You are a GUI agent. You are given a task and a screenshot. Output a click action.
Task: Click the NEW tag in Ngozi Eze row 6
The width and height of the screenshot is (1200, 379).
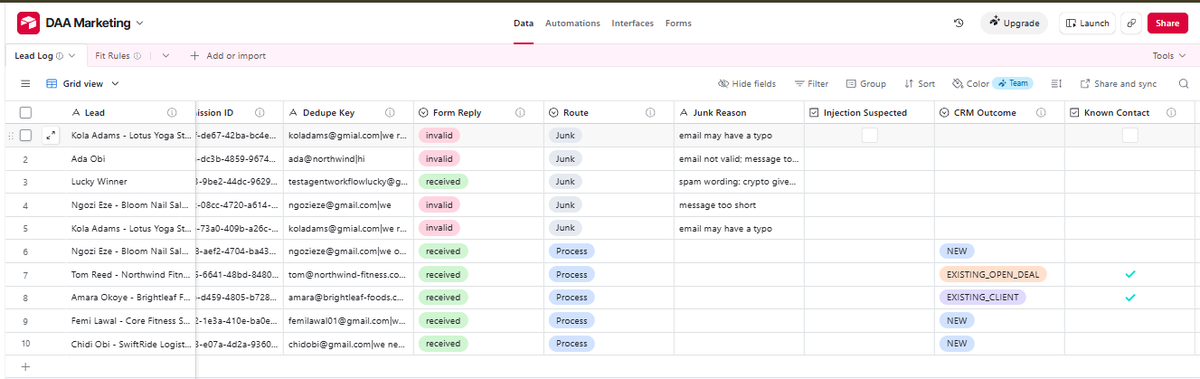click(957, 251)
